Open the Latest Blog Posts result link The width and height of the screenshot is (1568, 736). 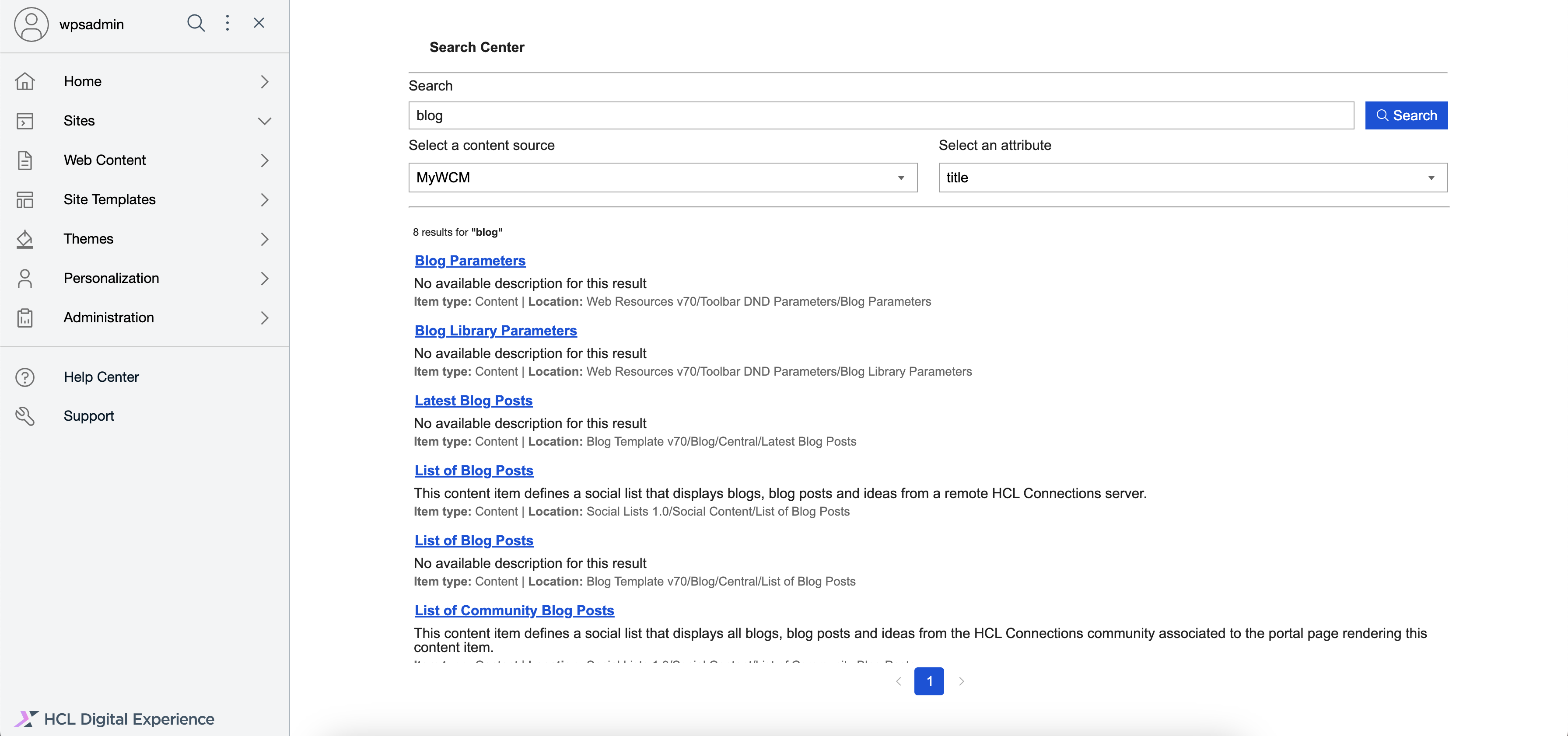click(473, 400)
